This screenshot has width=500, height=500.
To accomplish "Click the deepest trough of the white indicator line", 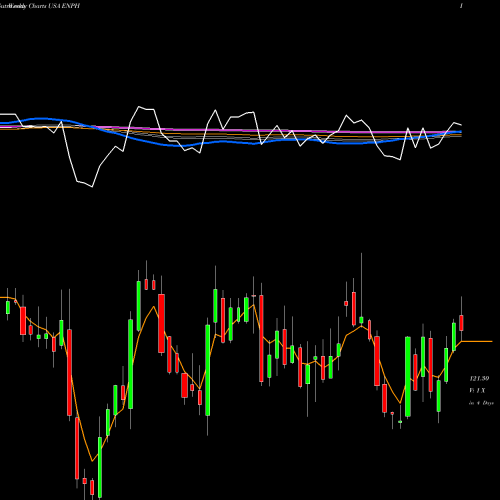I will coord(92,187).
